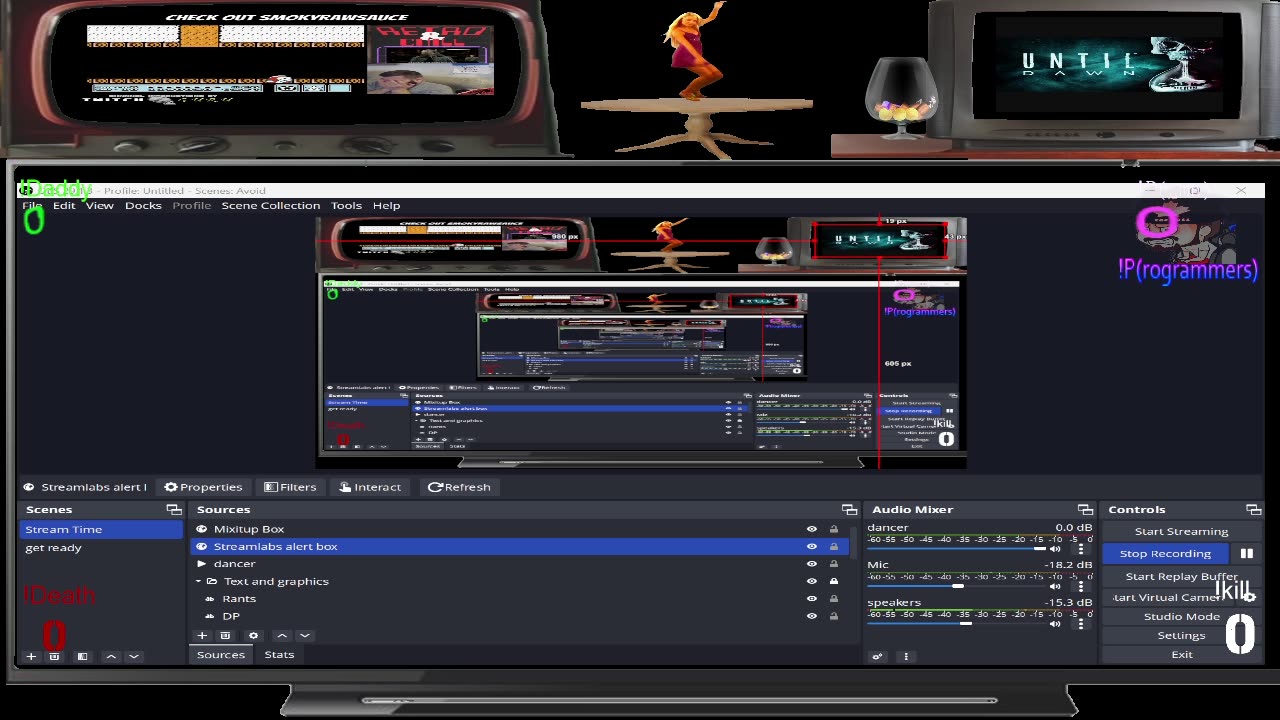Image resolution: width=1280 pixels, height=720 pixels.
Task: Adjust the speakers volume slider
Action: pos(956,624)
